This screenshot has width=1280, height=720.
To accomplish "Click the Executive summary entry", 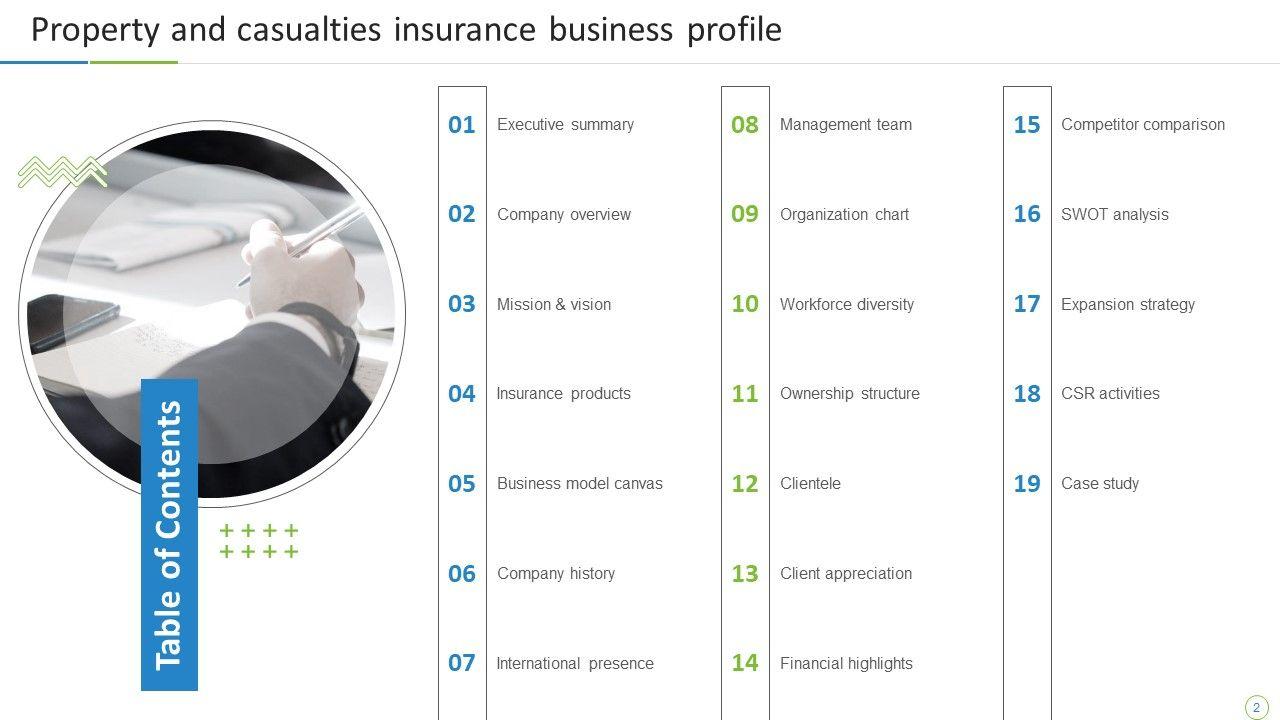I will tap(565, 125).
